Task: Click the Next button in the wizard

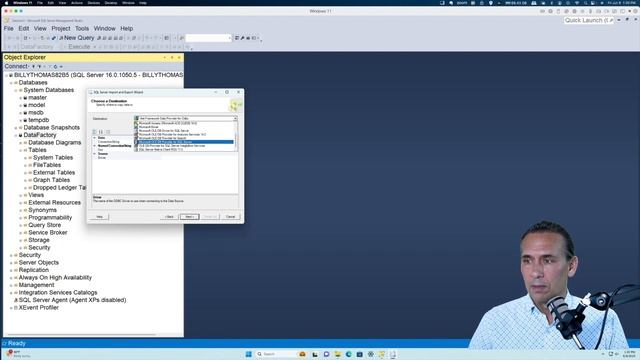Action: point(189,217)
